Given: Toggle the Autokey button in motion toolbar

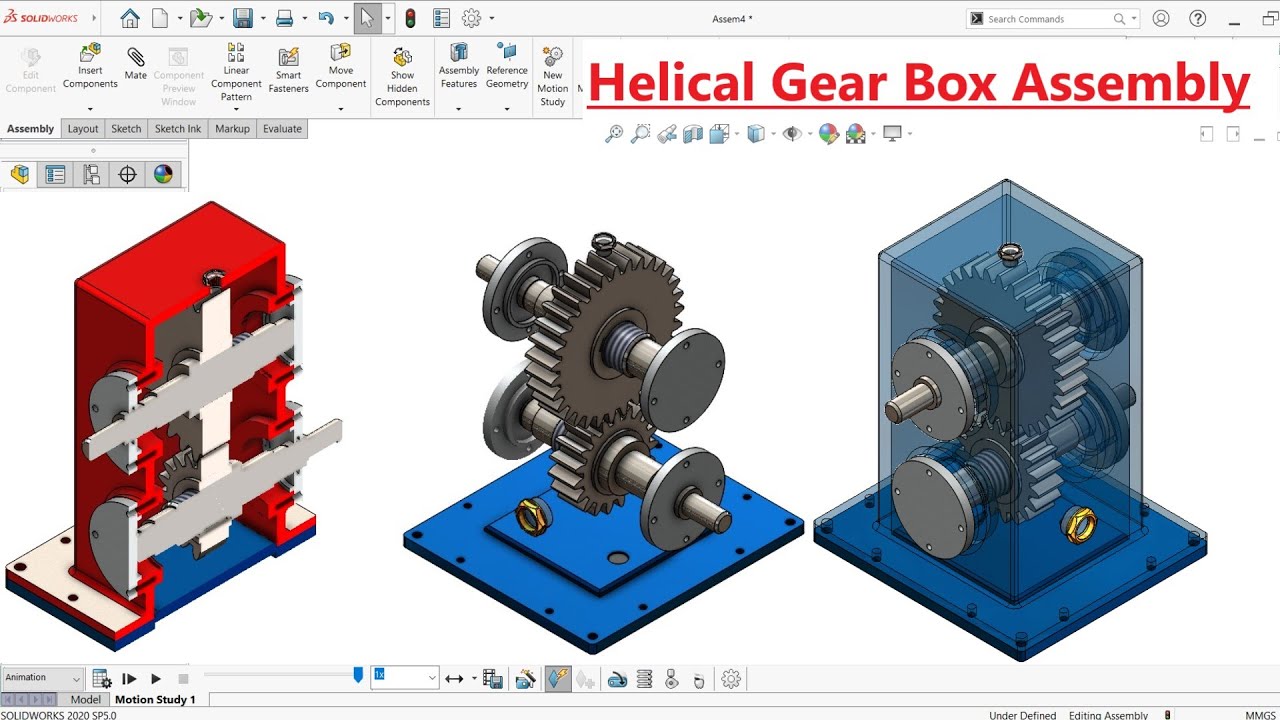Looking at the screenshot, I should click(558, 679).
